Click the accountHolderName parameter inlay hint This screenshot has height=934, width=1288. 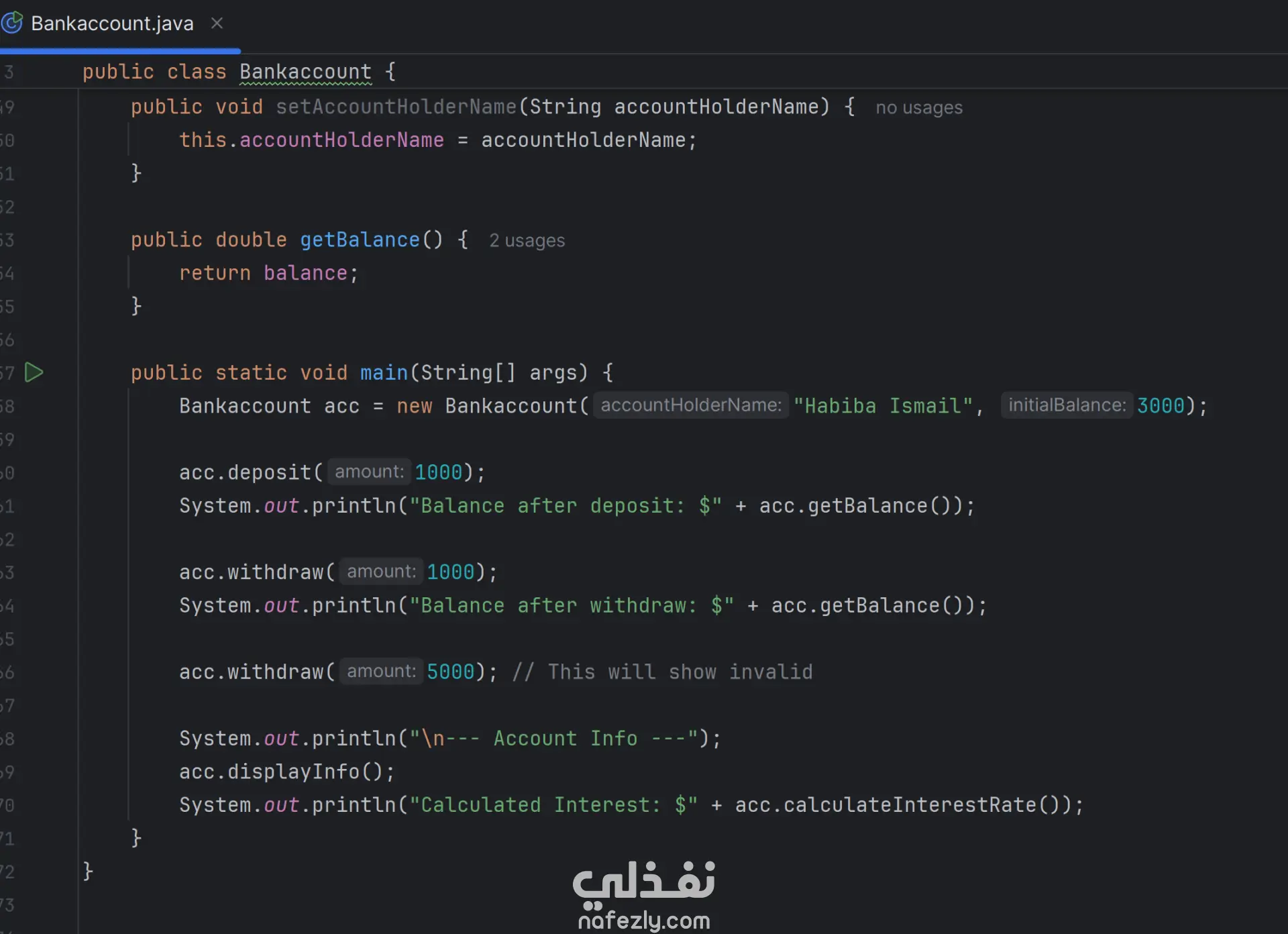tap(690, 405)
